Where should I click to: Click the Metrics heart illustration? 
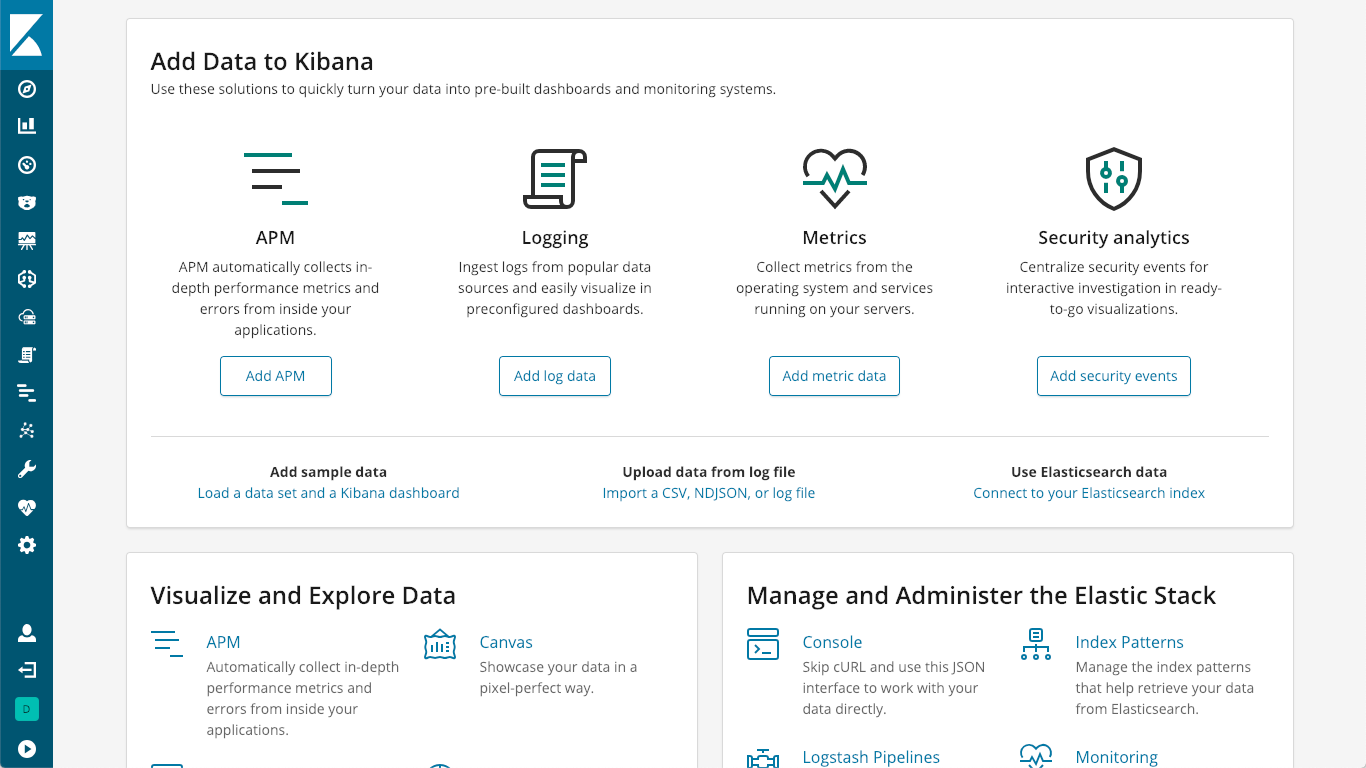click(x=835, y=179)
